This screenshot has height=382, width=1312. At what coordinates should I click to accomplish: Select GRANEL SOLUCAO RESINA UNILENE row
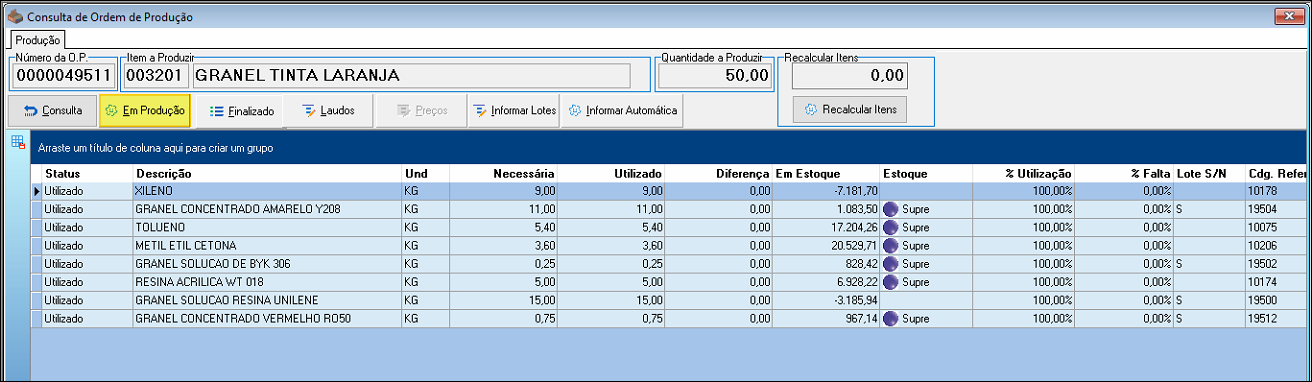669,300
